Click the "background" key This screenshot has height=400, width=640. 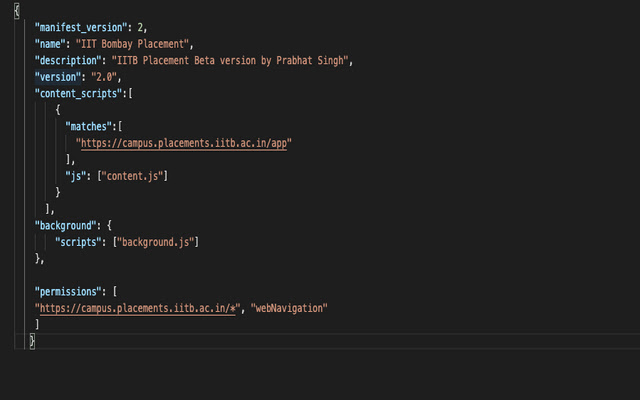pos(67,225)
